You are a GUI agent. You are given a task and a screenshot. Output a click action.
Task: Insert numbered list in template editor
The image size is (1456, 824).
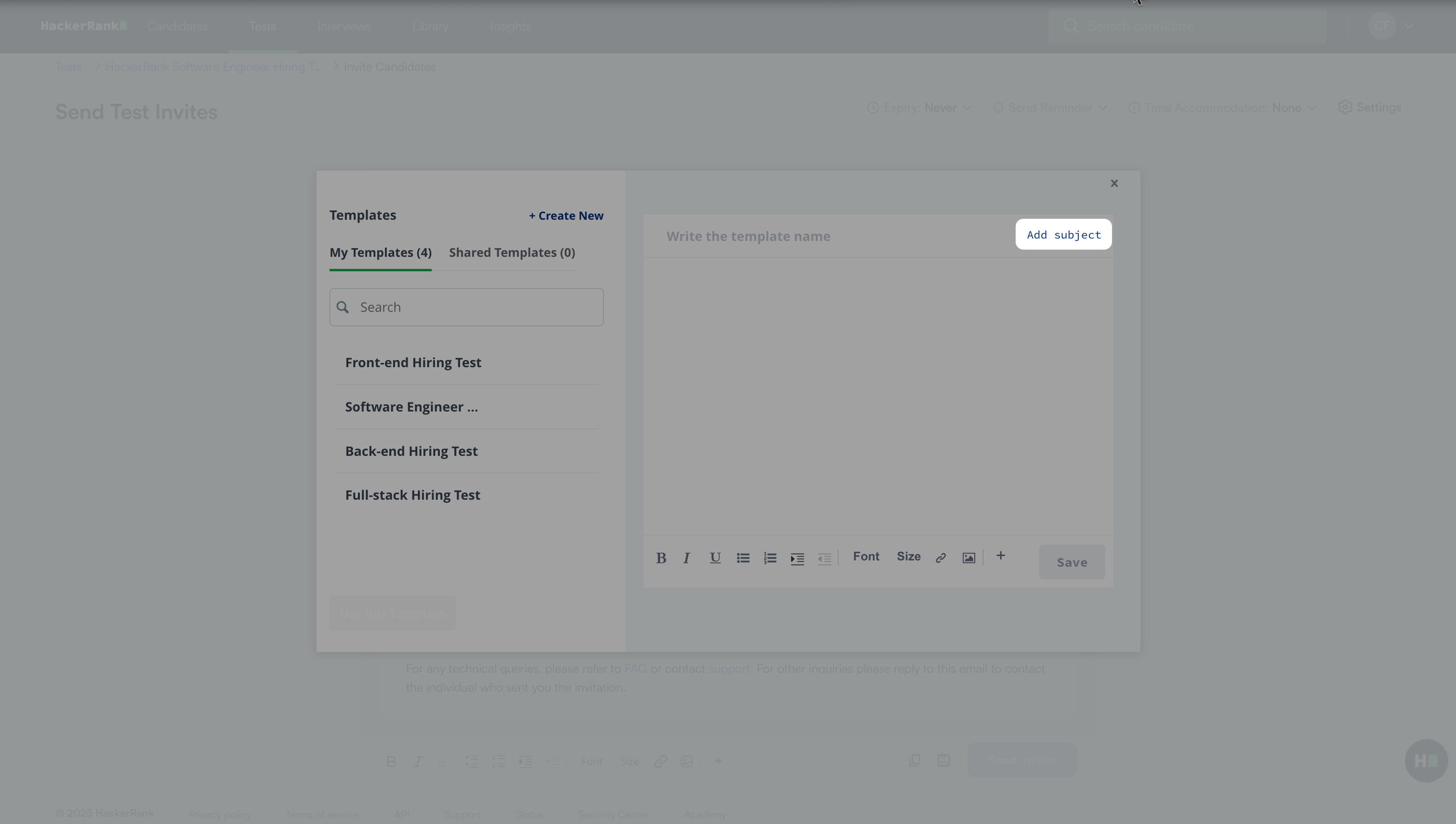(770, 558)
